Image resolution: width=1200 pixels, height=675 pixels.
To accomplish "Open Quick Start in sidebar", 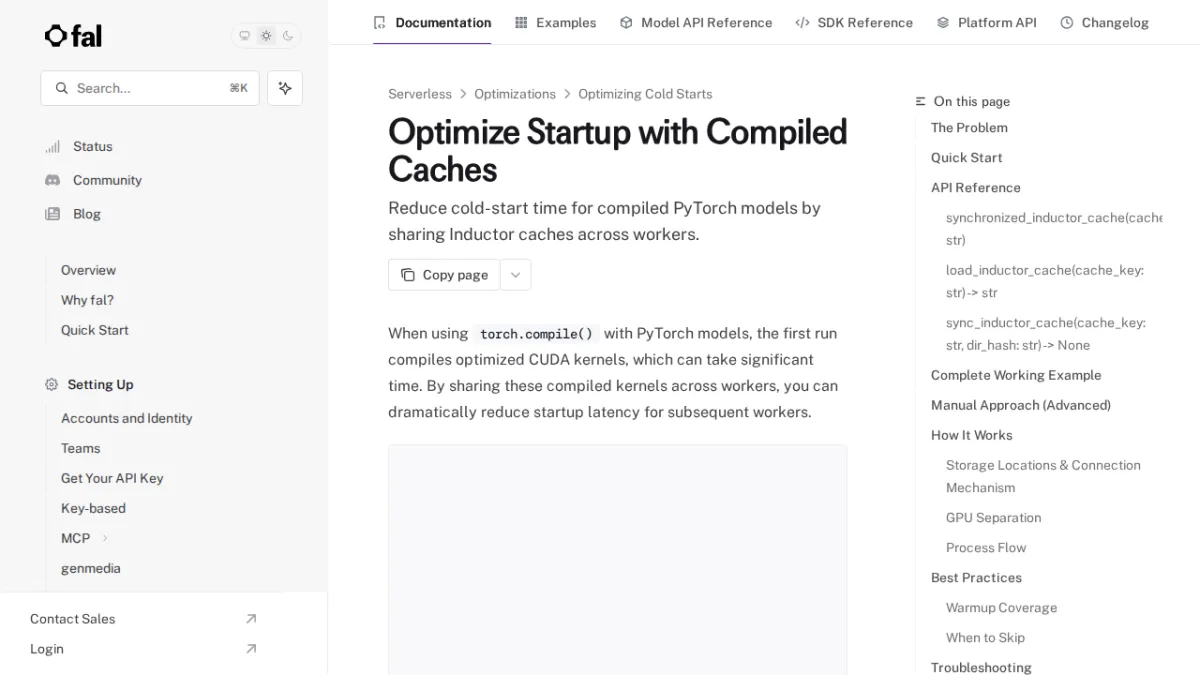I will tap(94, 330).
